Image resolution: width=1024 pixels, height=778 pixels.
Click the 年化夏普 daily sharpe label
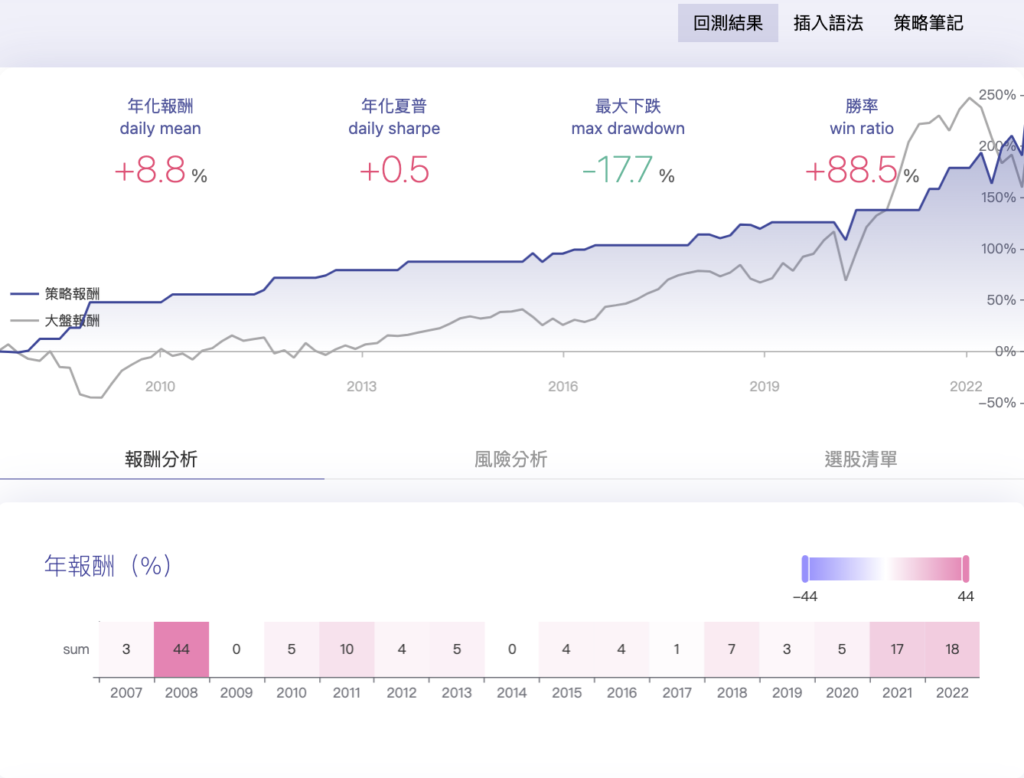[394, 117]
